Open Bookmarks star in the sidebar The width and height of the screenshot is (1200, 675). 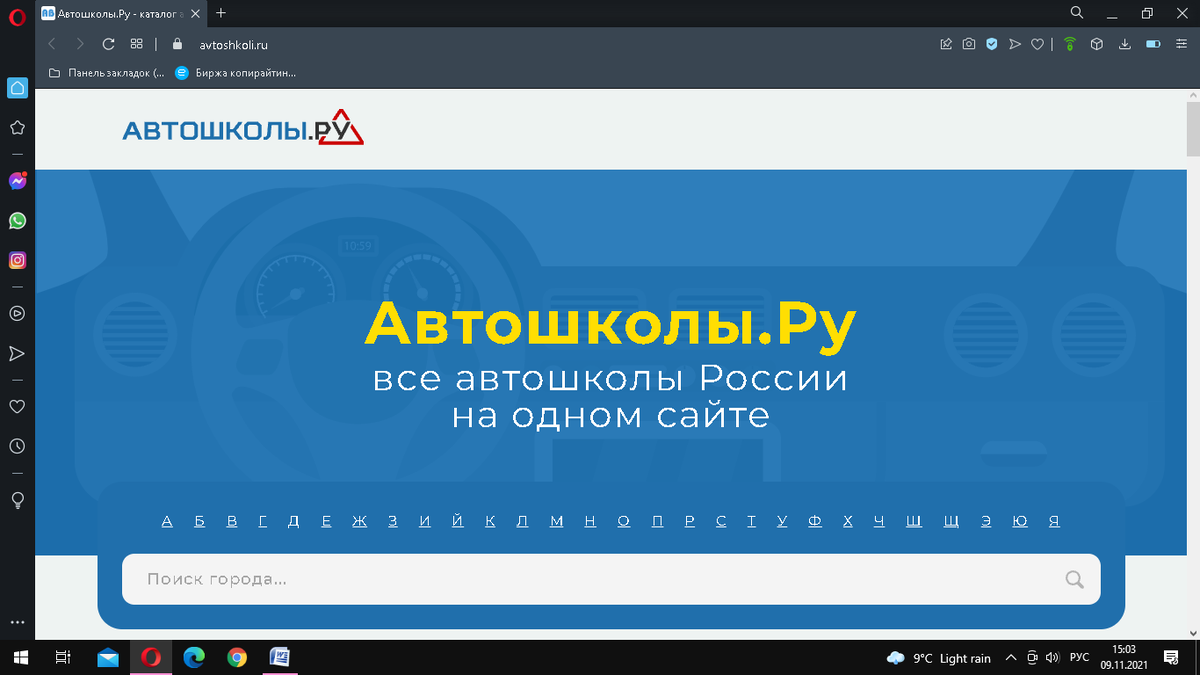coord(17,128)
